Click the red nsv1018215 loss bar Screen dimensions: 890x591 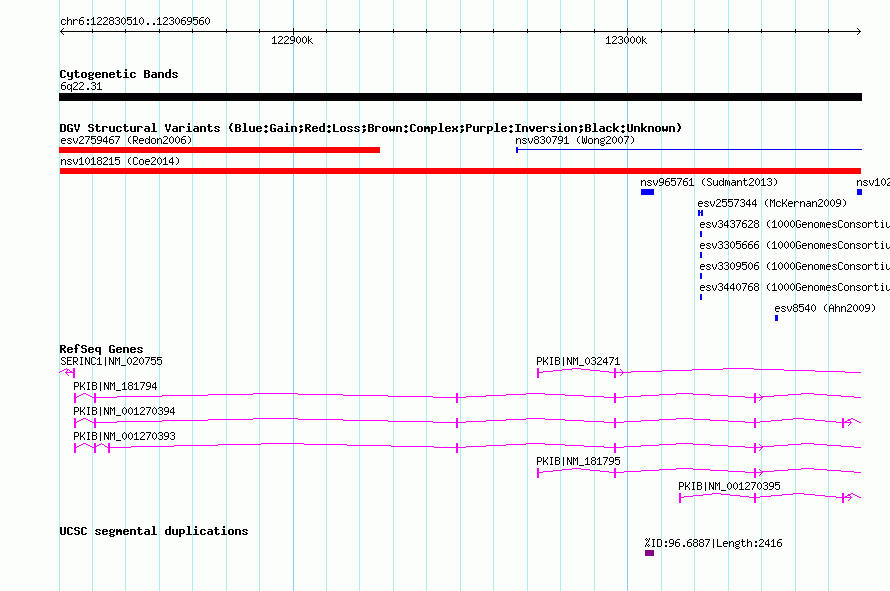[x=460, y=171]
